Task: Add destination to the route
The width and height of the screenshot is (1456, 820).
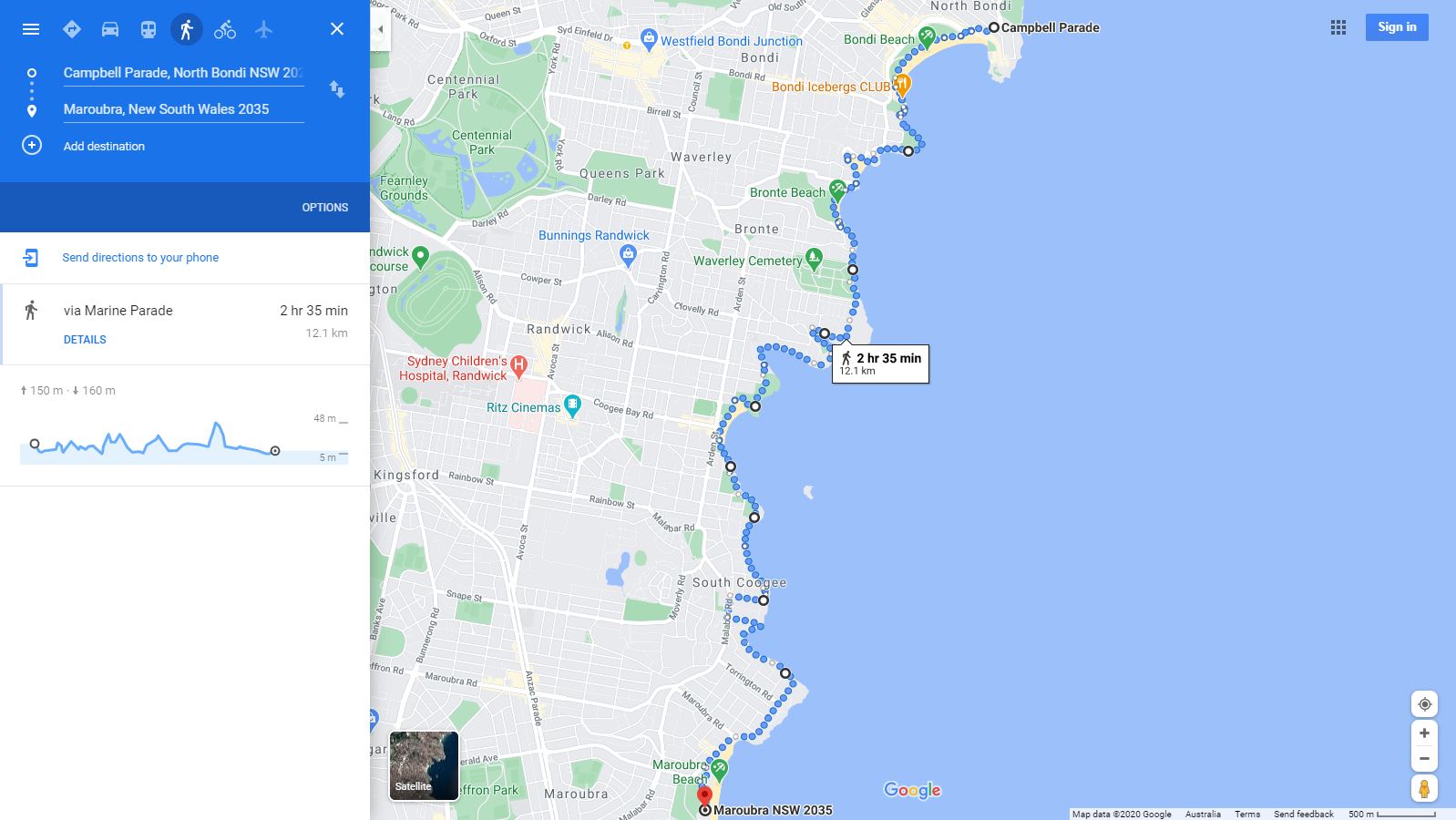Action: pyautogui.click(x=104, y=146)
